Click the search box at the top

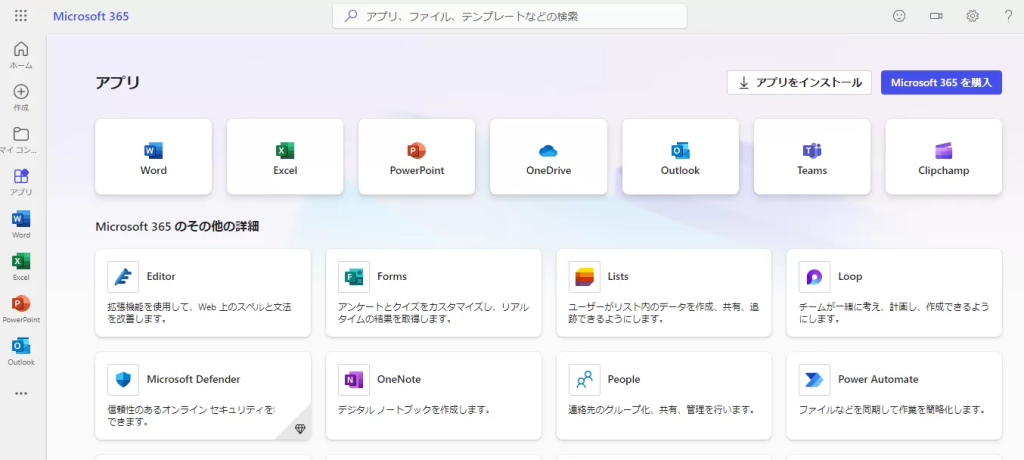tap(509, 16)
